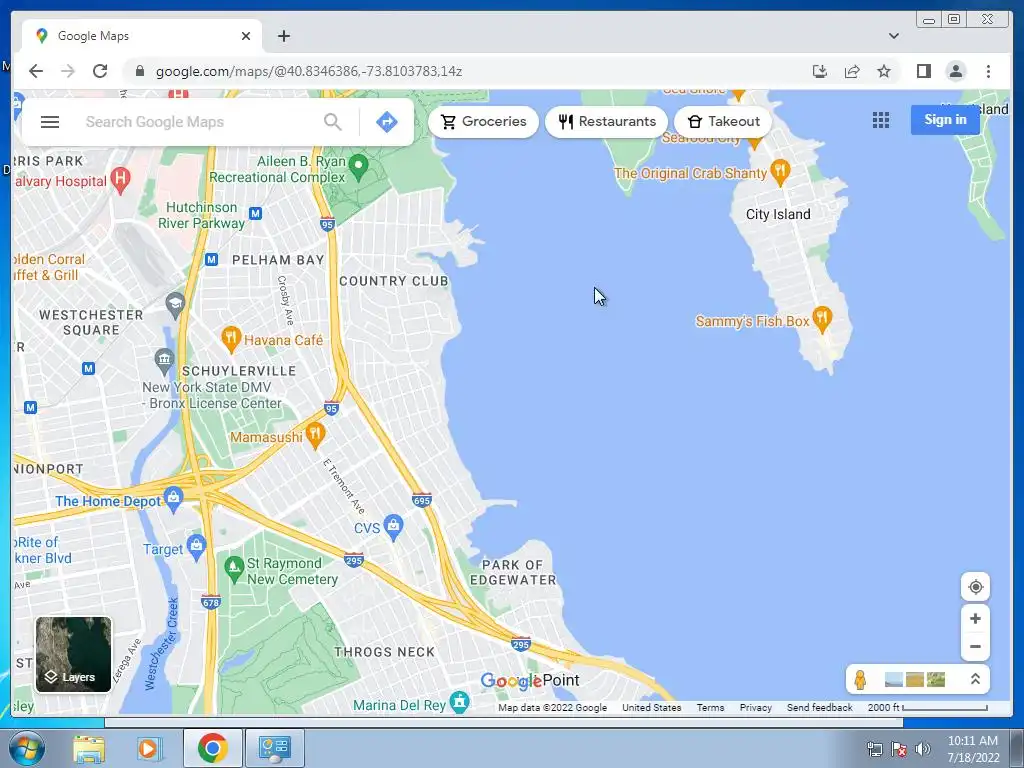Bookmark this page with the star
Screen dimensions: 1024x768
coord(884,71)
